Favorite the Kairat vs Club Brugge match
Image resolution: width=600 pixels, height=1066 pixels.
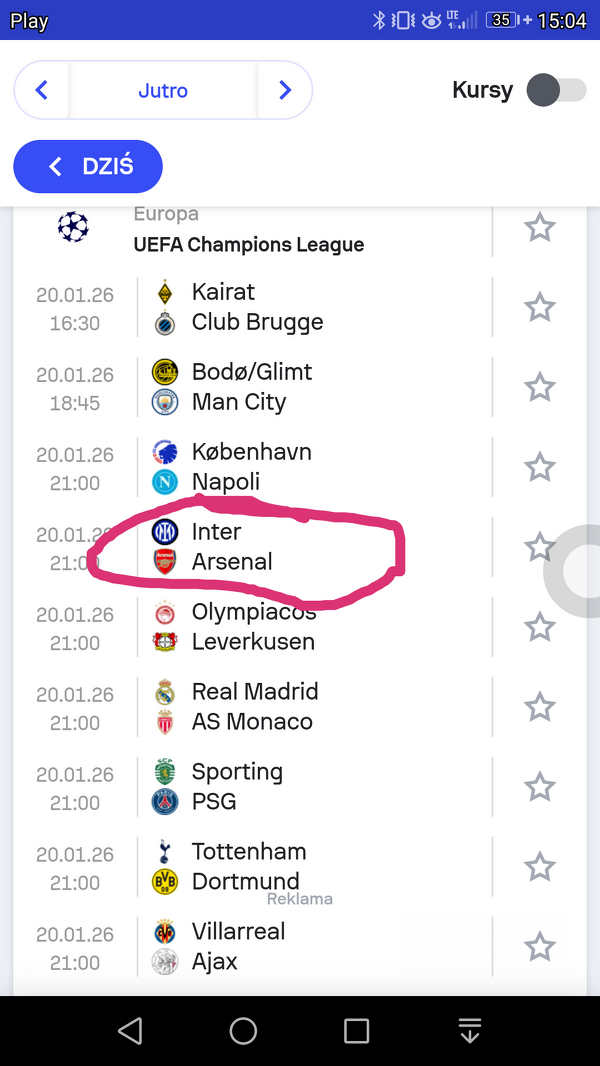[540, 307]
